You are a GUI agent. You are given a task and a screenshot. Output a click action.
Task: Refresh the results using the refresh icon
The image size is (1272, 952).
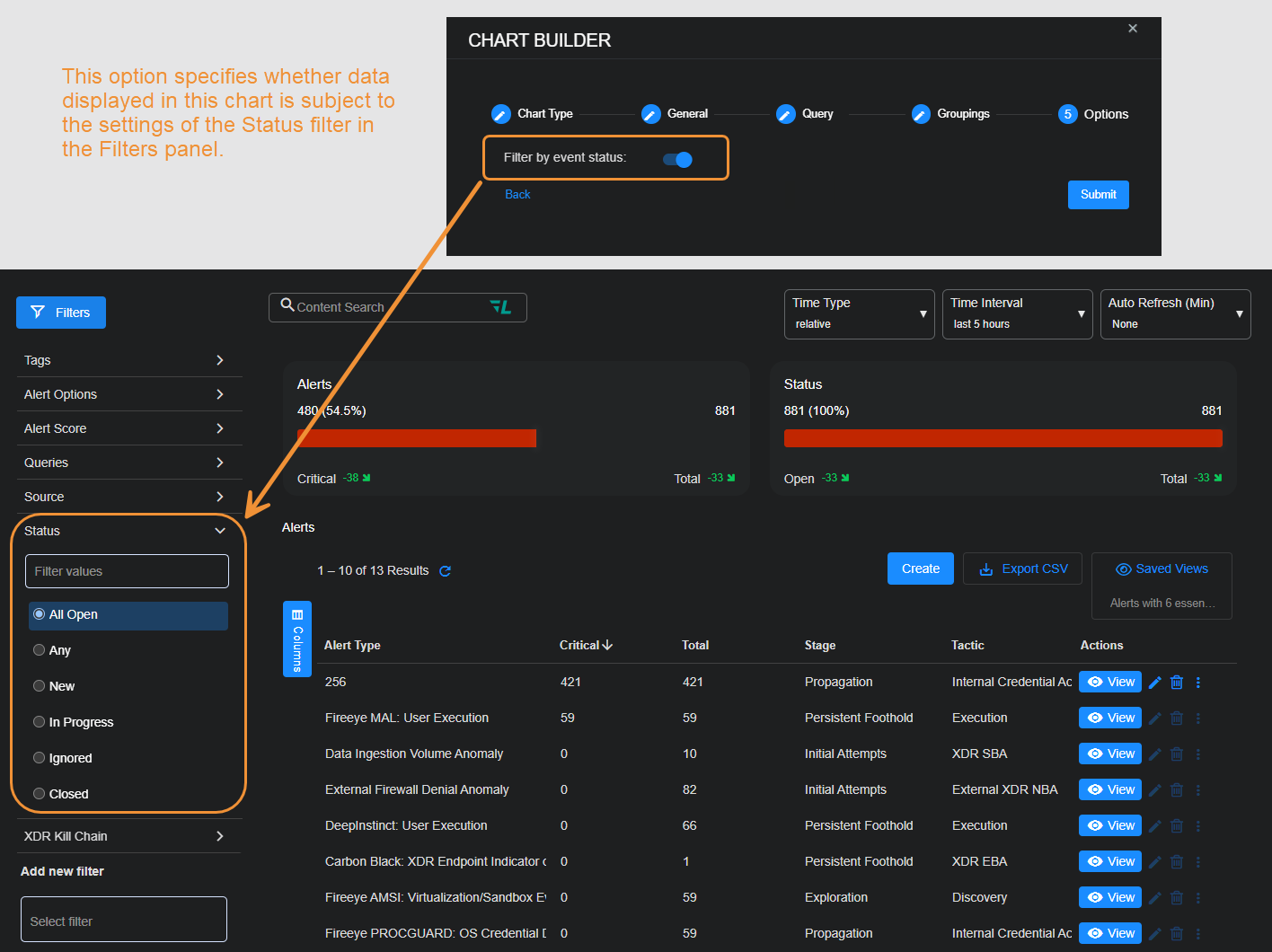(x=445, y=570)
